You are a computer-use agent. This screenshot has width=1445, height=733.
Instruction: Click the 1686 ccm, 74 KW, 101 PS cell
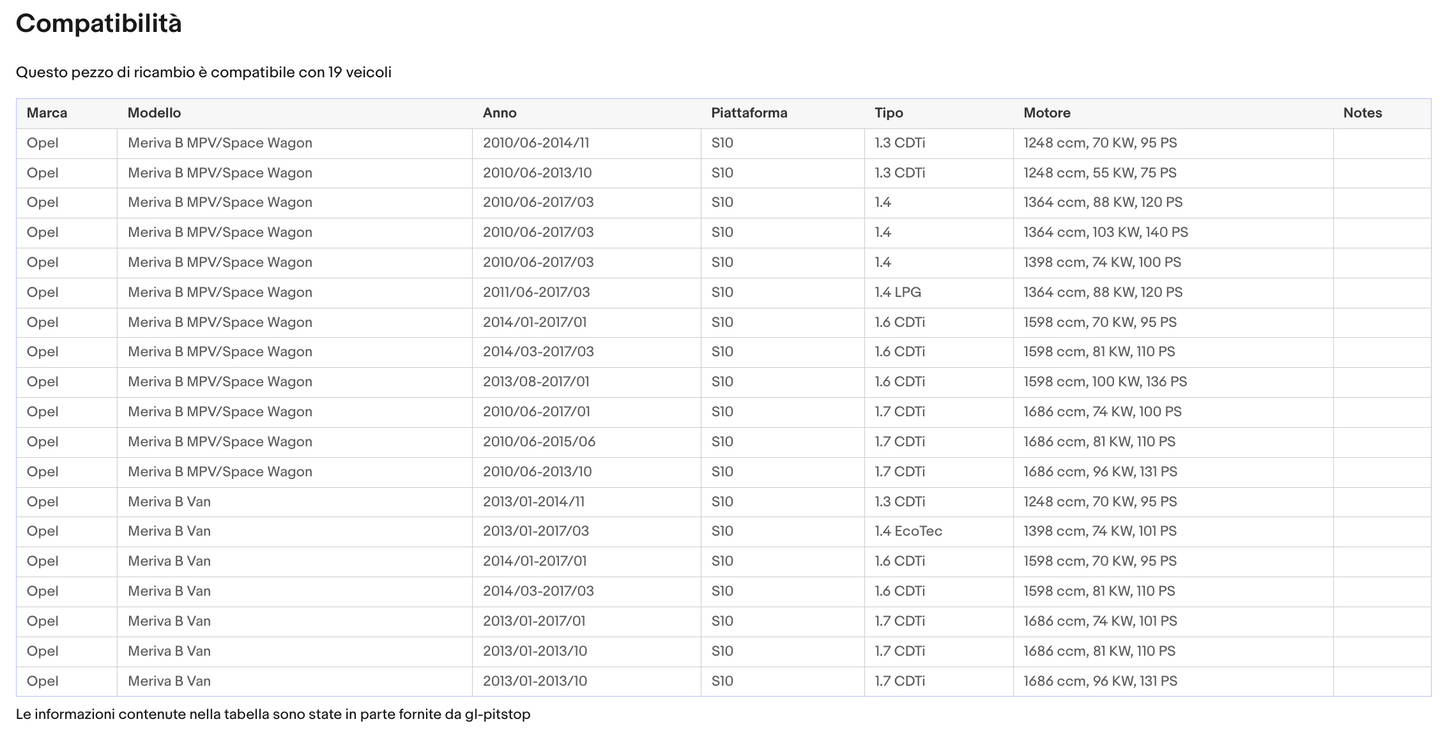tap(1100, 621)
